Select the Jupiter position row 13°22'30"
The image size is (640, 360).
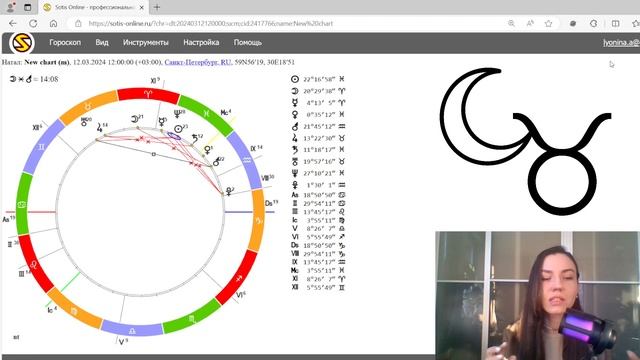tap(318, 138)
